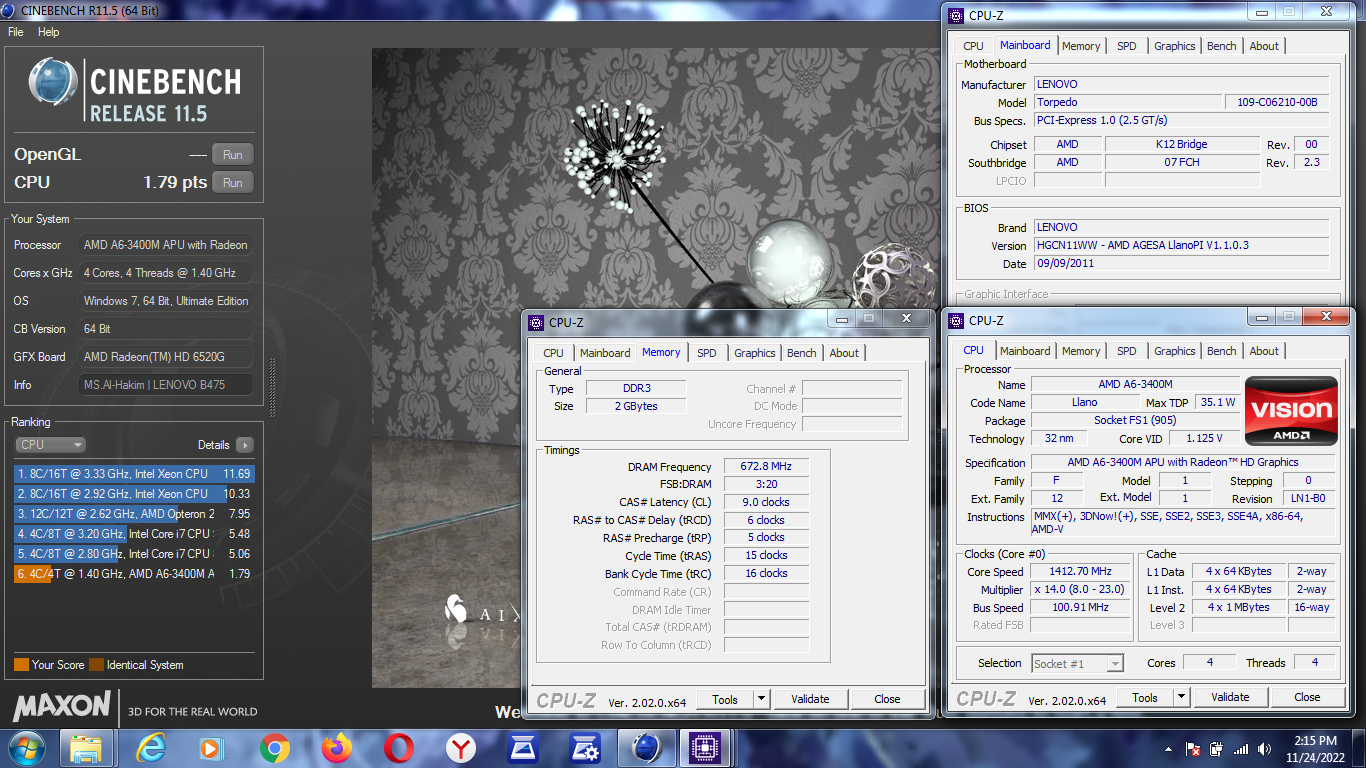Switch to Memory tab in bottom-right CPU window
The image size is (1366, 768).
(1081, 351)
